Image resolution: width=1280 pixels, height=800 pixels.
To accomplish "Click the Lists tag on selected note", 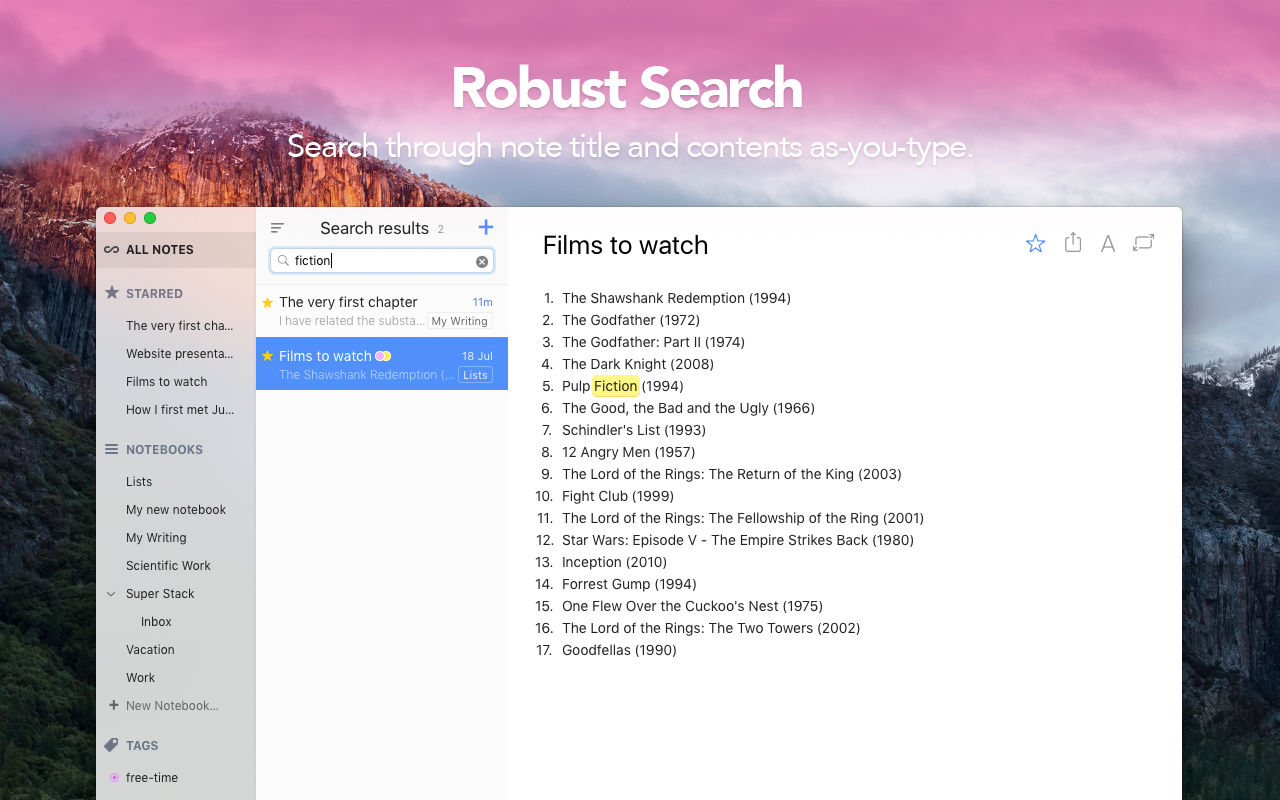I will tap(476, 375).
